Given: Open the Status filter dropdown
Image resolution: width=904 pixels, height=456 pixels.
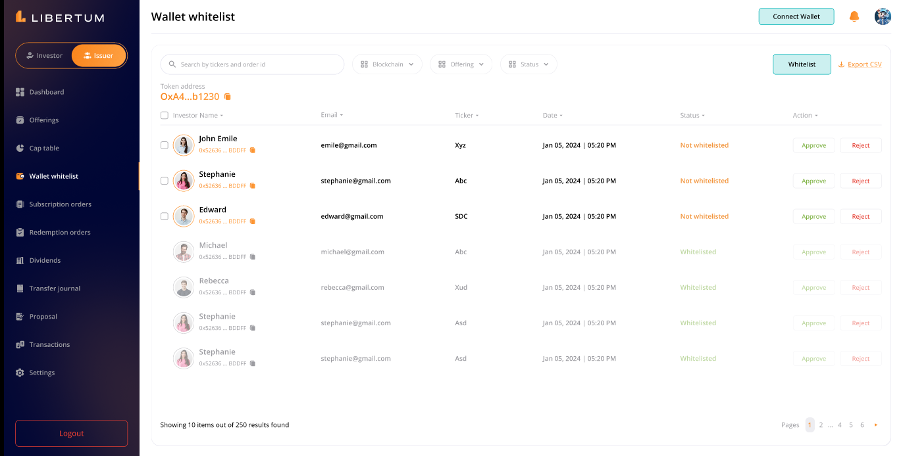Looking at the screenshot, I should (529, 64).
